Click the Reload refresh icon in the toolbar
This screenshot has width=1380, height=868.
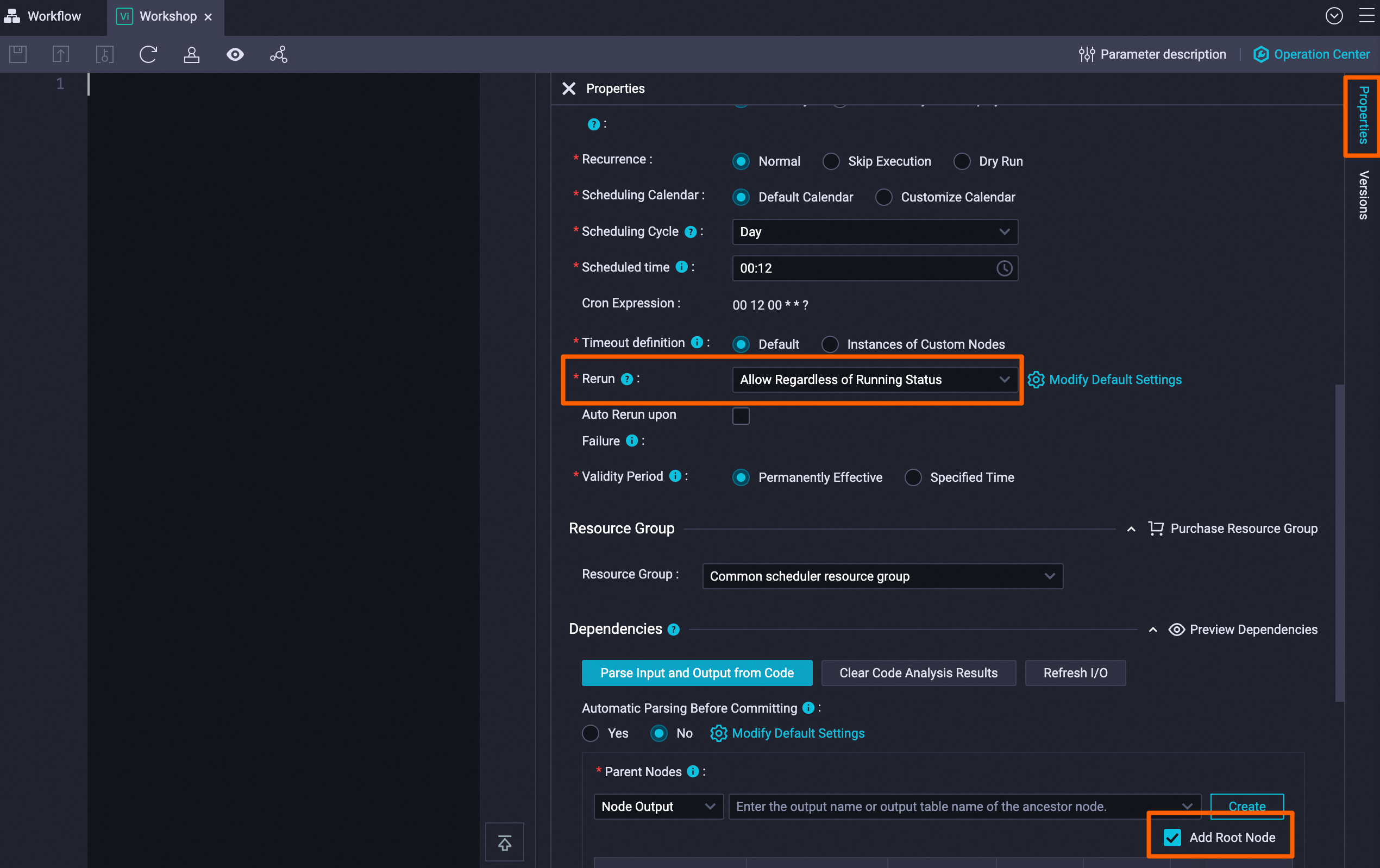coord(148,54)
